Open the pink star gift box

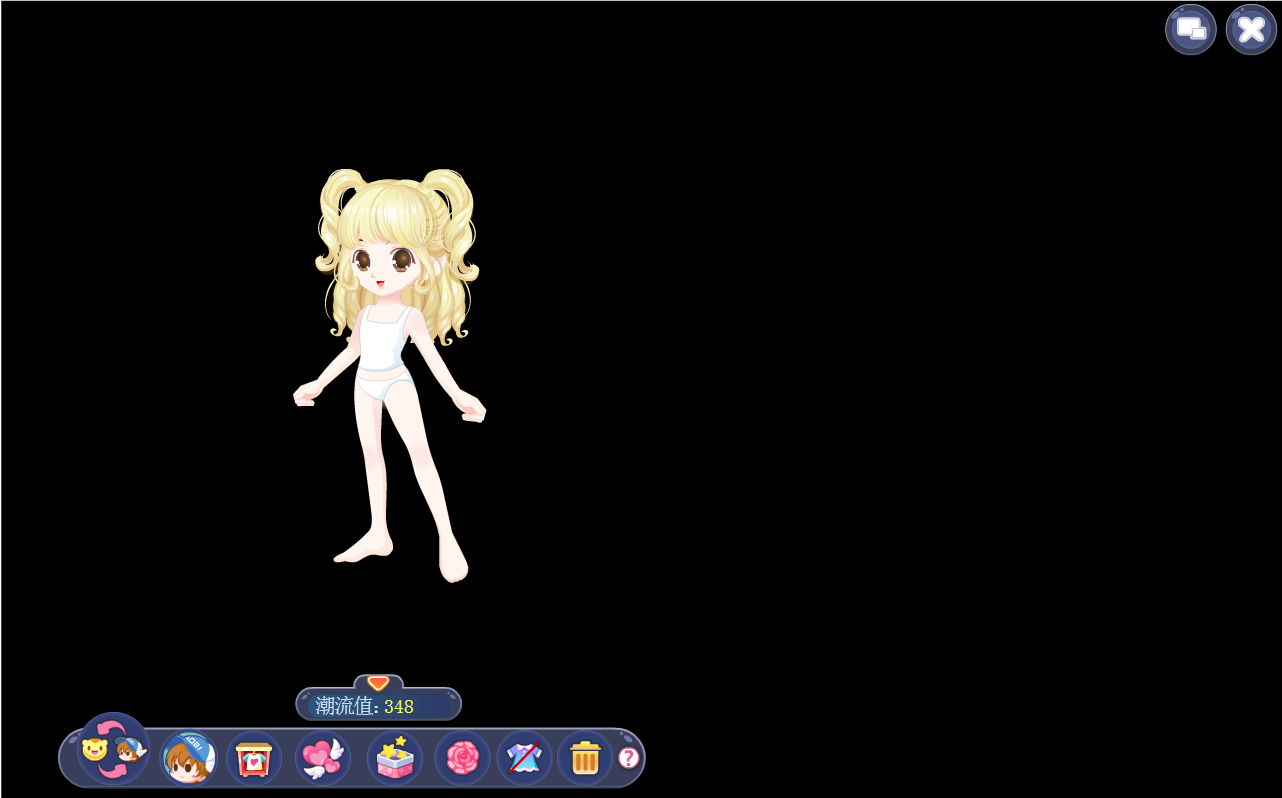point(394,758)
